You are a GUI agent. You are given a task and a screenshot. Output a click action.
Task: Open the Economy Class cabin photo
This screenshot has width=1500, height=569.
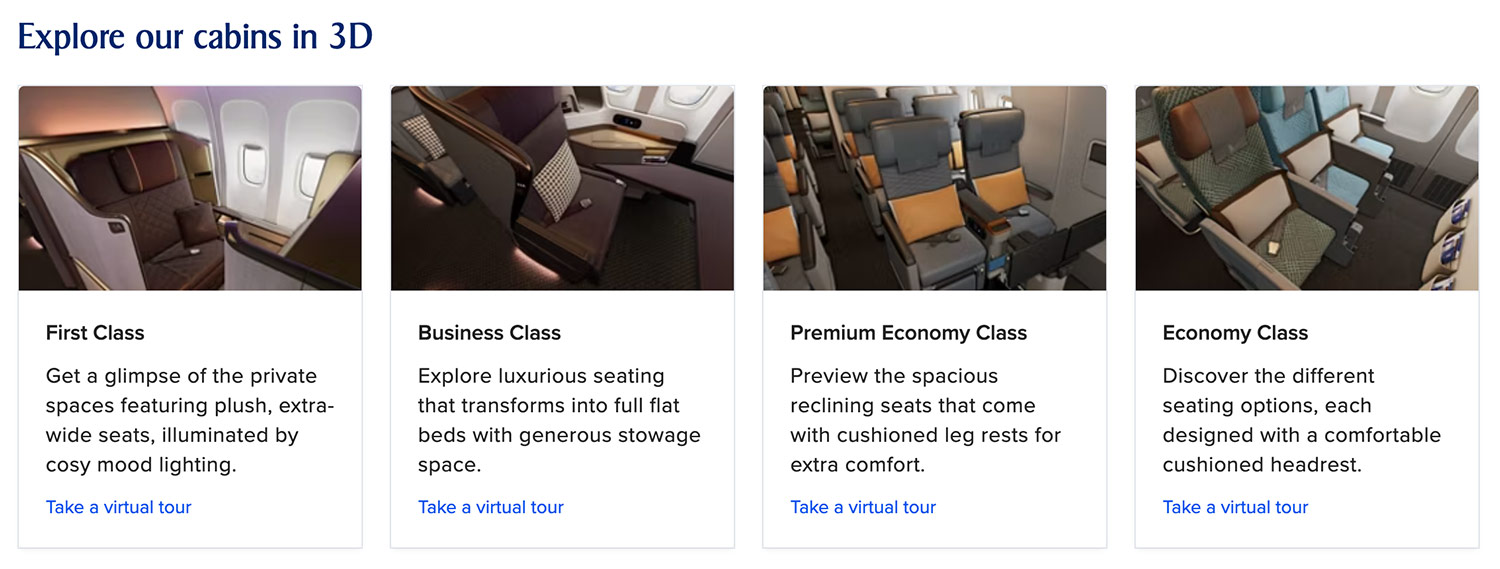tap(1306, 188)
